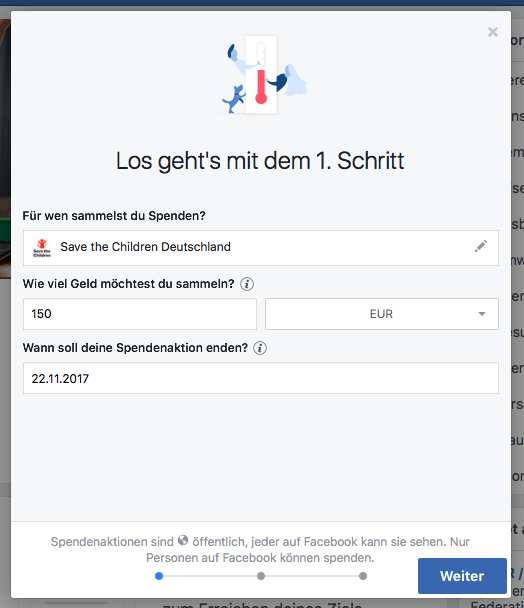Click the Weiter button
The height and width of the screenshot is (608, 524).
point(462,576)
